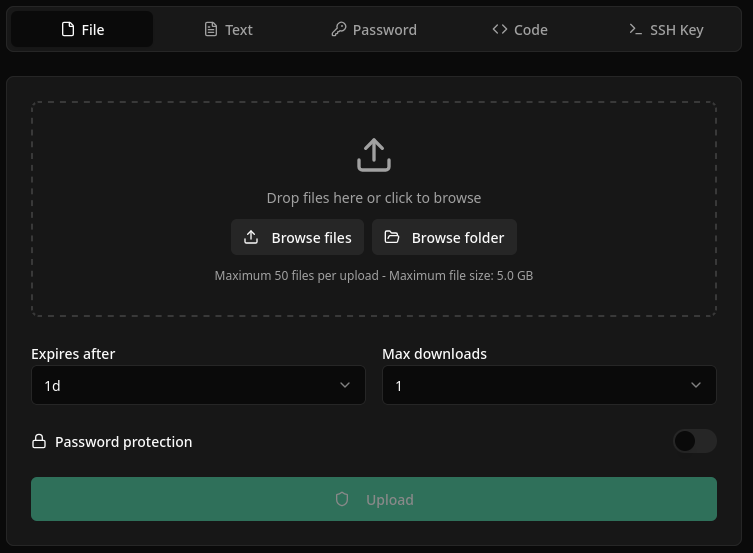Expand the chevron in the Expires after field
The height and width of the screenshot is (553, 753).
[345, 385]
